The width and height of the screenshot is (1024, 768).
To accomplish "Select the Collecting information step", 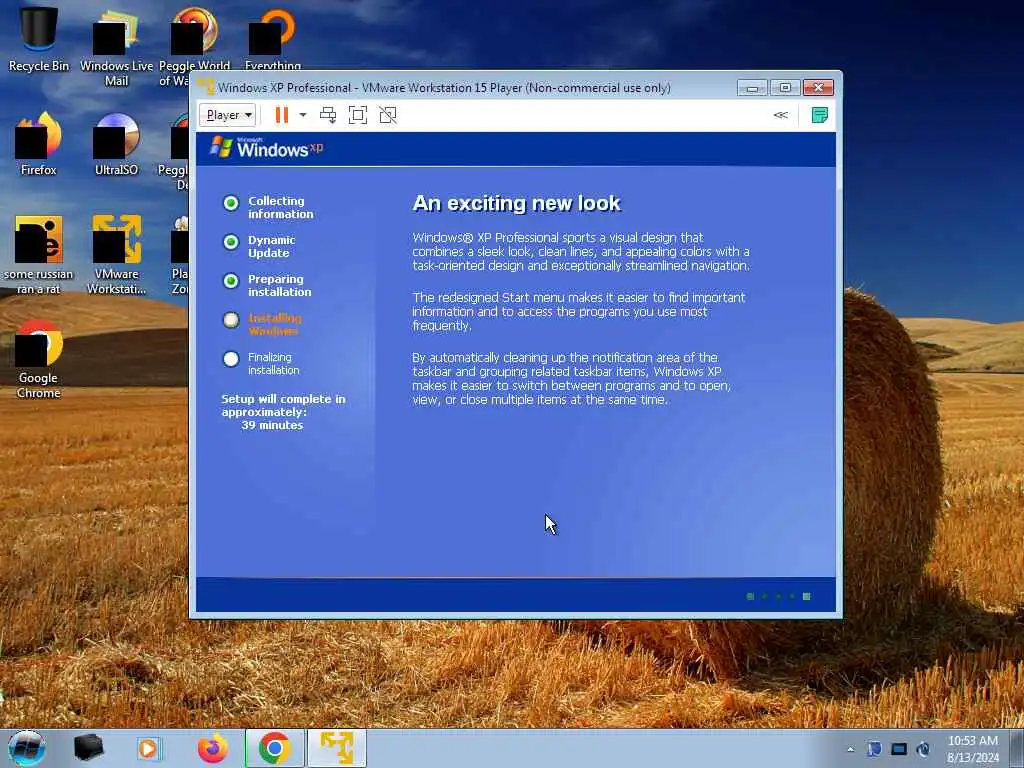I will 268,207.
